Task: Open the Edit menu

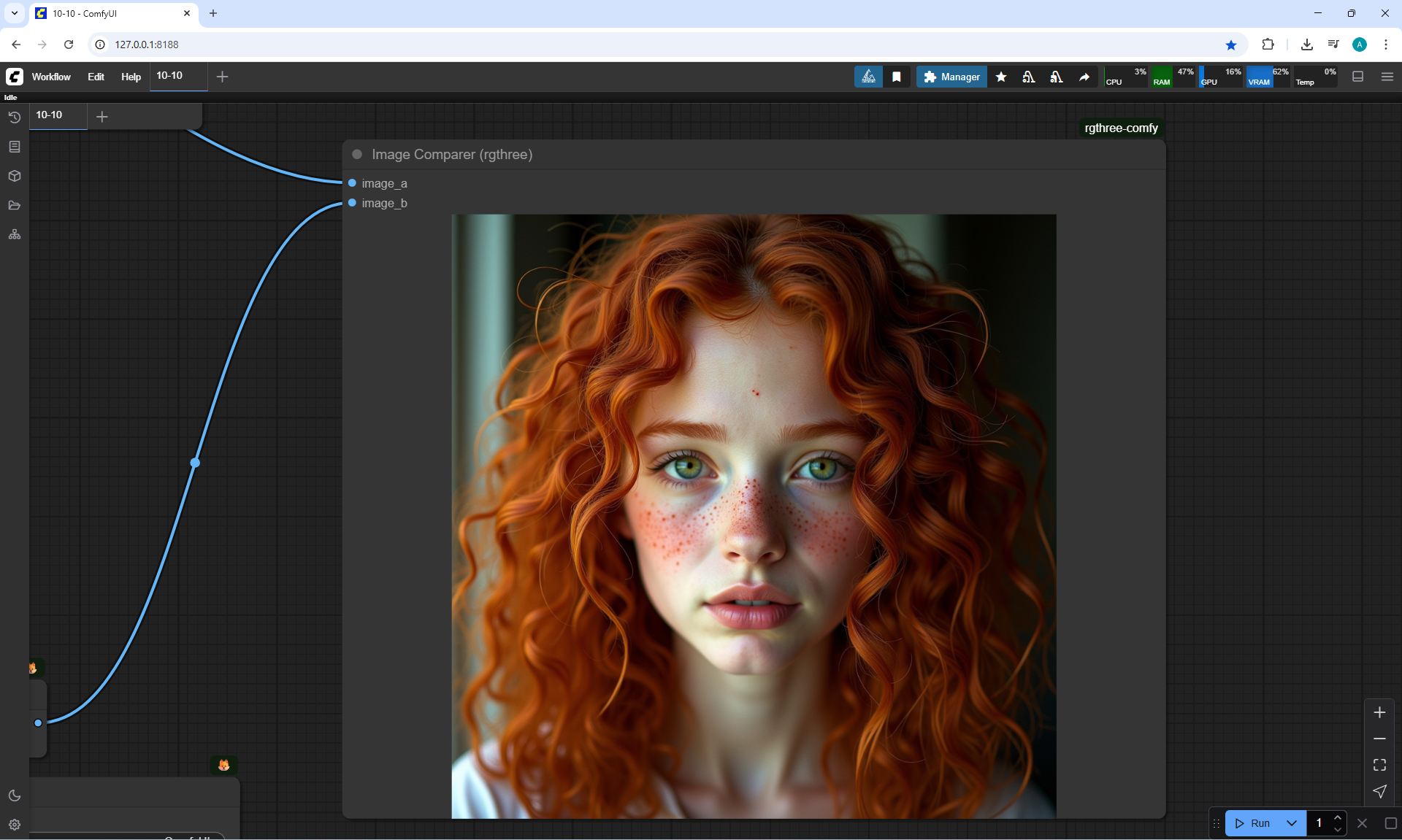Action: point(96,77)
